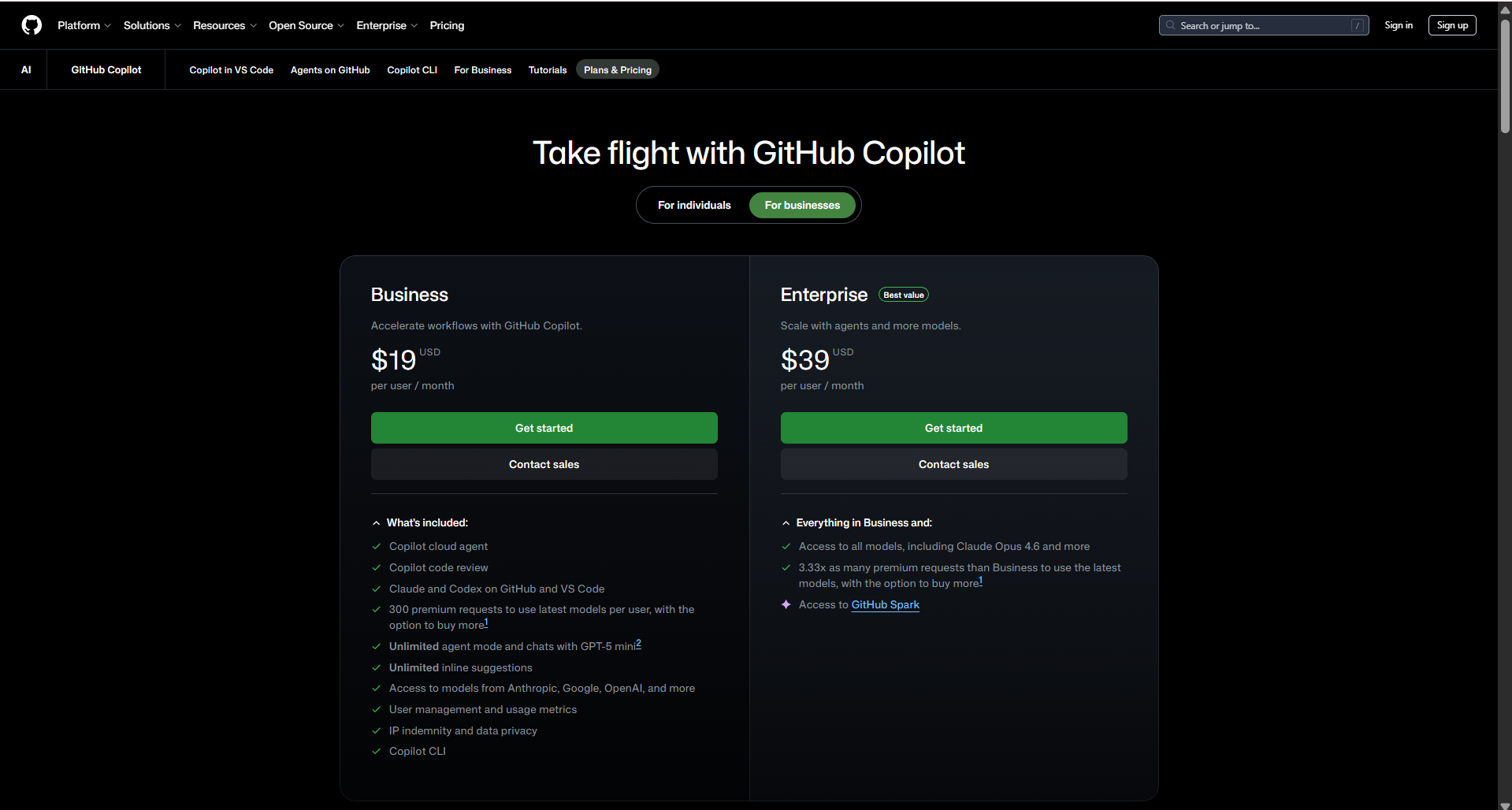1512x810 pixels.
Task: Switch to the Plans & Pricing tab
Action: pyautogui.click(x=617, y=69)
